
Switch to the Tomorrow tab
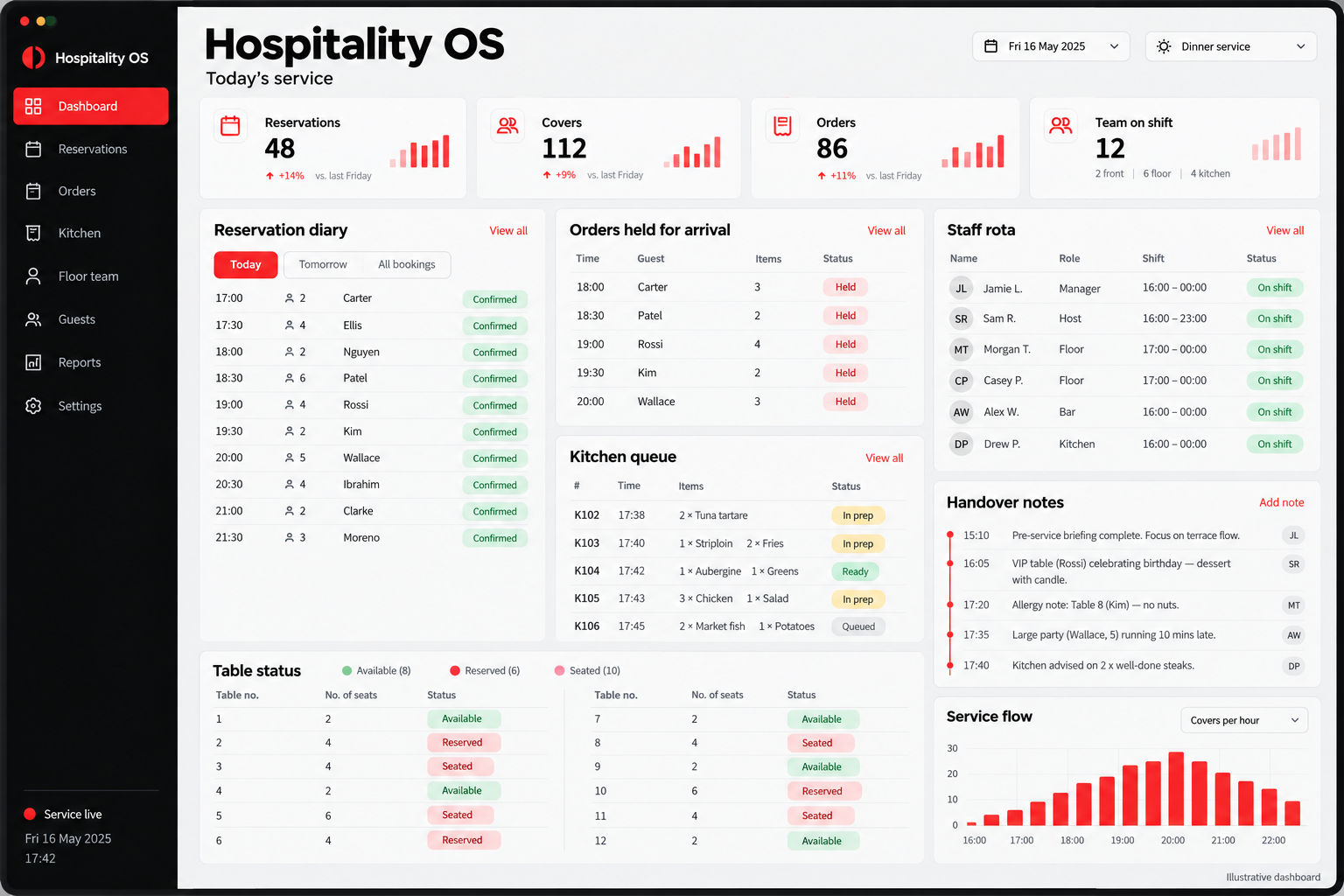click(x=323, y=264)
